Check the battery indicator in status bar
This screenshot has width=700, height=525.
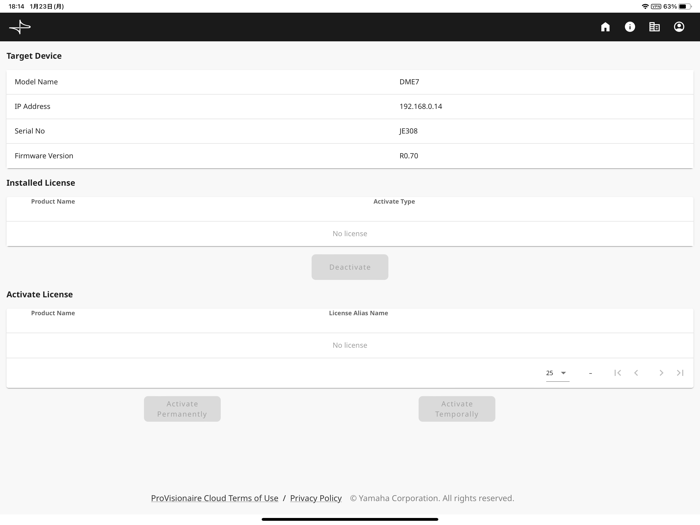(685, 6)
